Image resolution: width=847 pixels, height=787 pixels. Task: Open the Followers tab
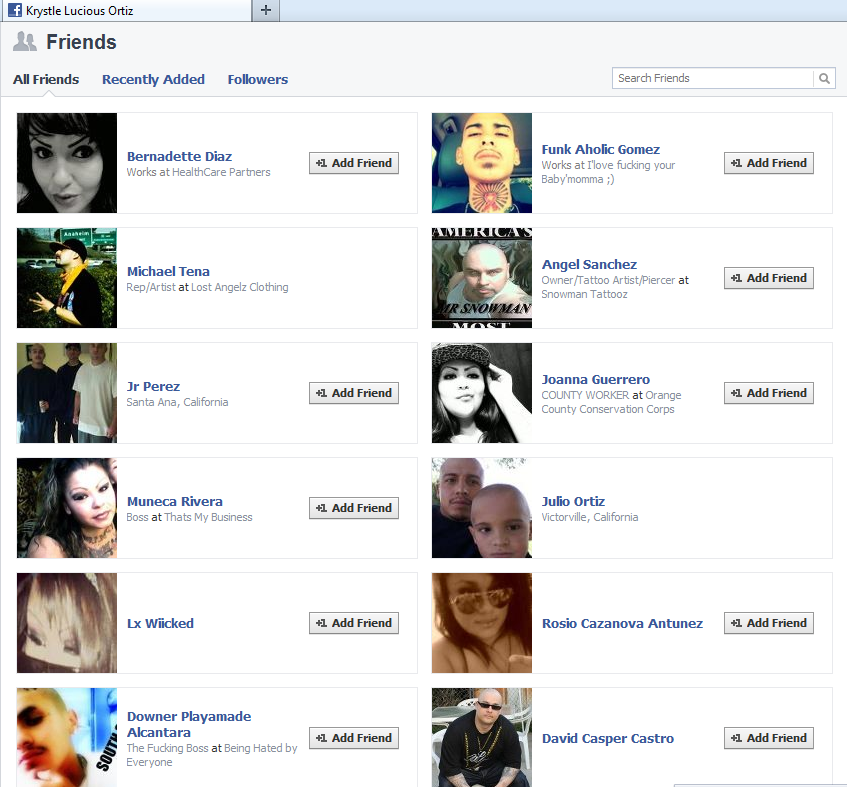pos(257,79)
